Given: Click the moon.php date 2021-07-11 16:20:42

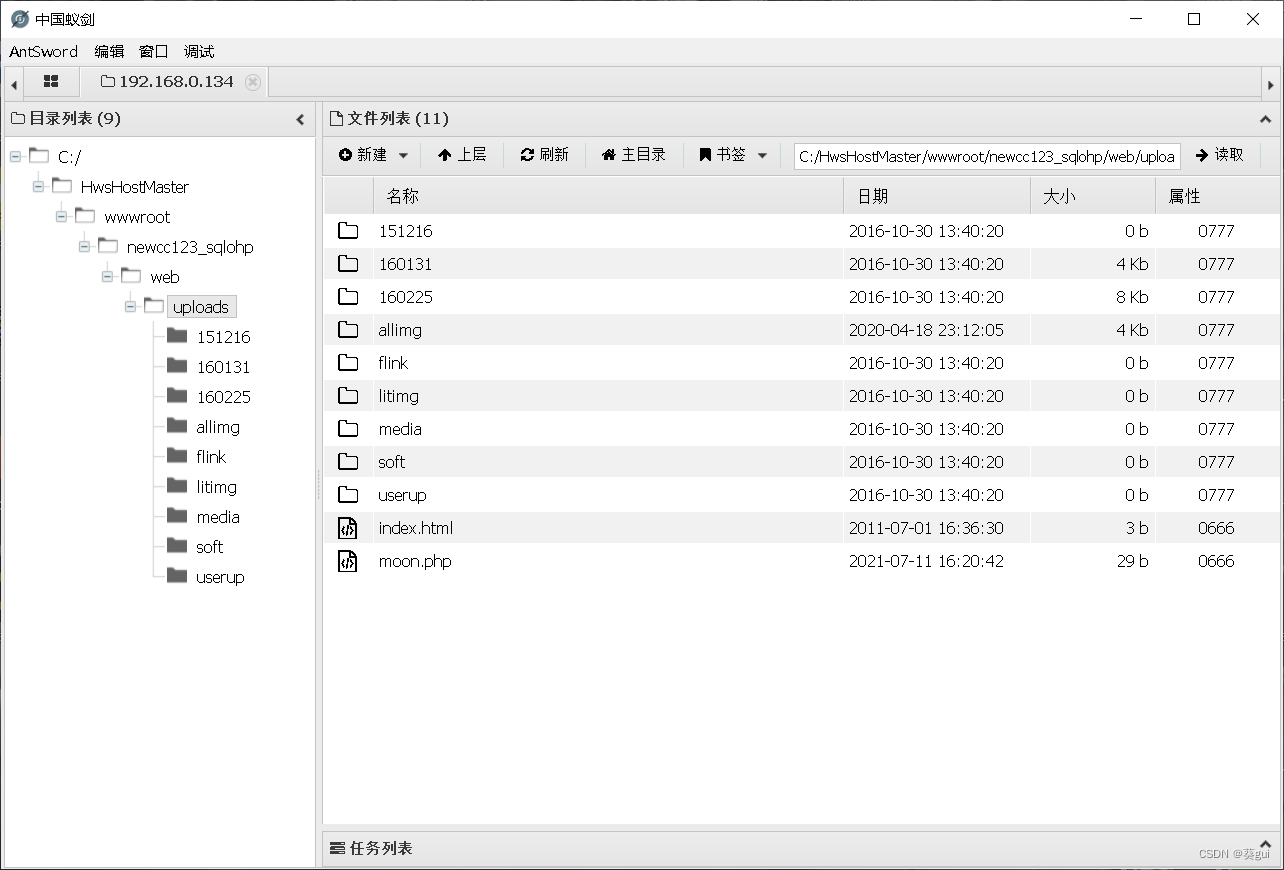Looking at the screenshot, I should [x=926, y=561].
